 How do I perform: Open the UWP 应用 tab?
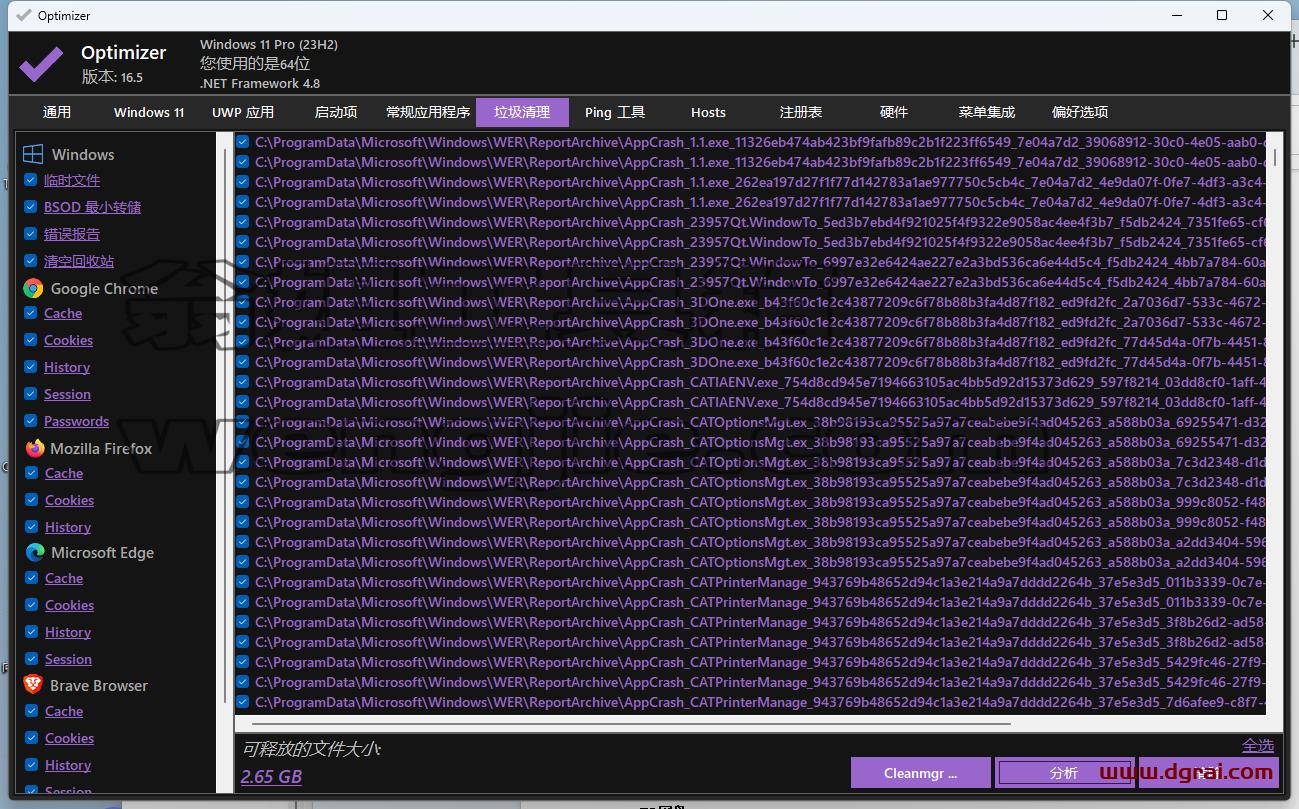243,112
